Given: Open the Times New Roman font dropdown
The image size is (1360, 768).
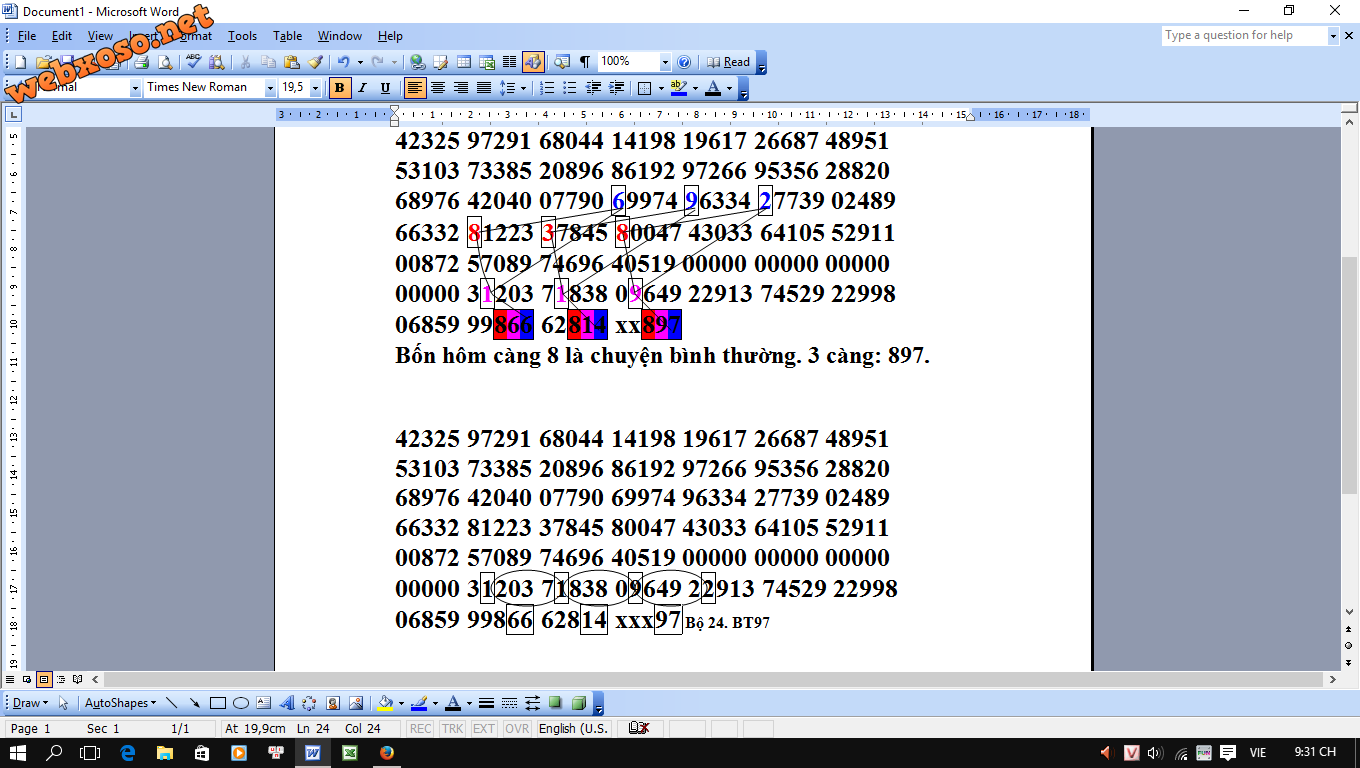Looking at the screenshot, I should 270,88.
